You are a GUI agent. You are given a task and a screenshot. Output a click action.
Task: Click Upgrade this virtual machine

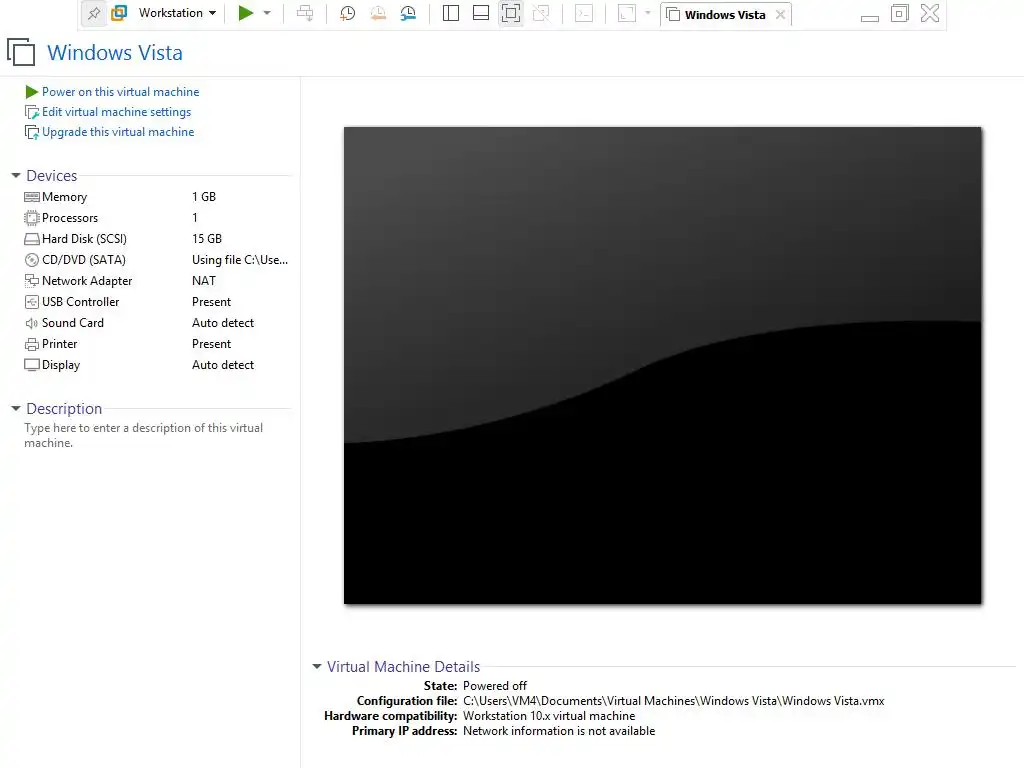(x=118, y=132)
